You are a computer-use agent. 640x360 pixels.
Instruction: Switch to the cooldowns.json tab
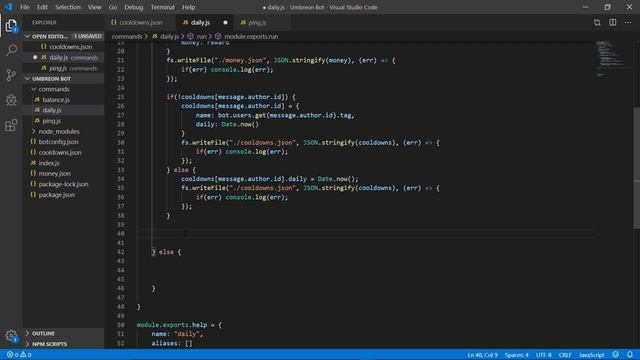[140, 22]
